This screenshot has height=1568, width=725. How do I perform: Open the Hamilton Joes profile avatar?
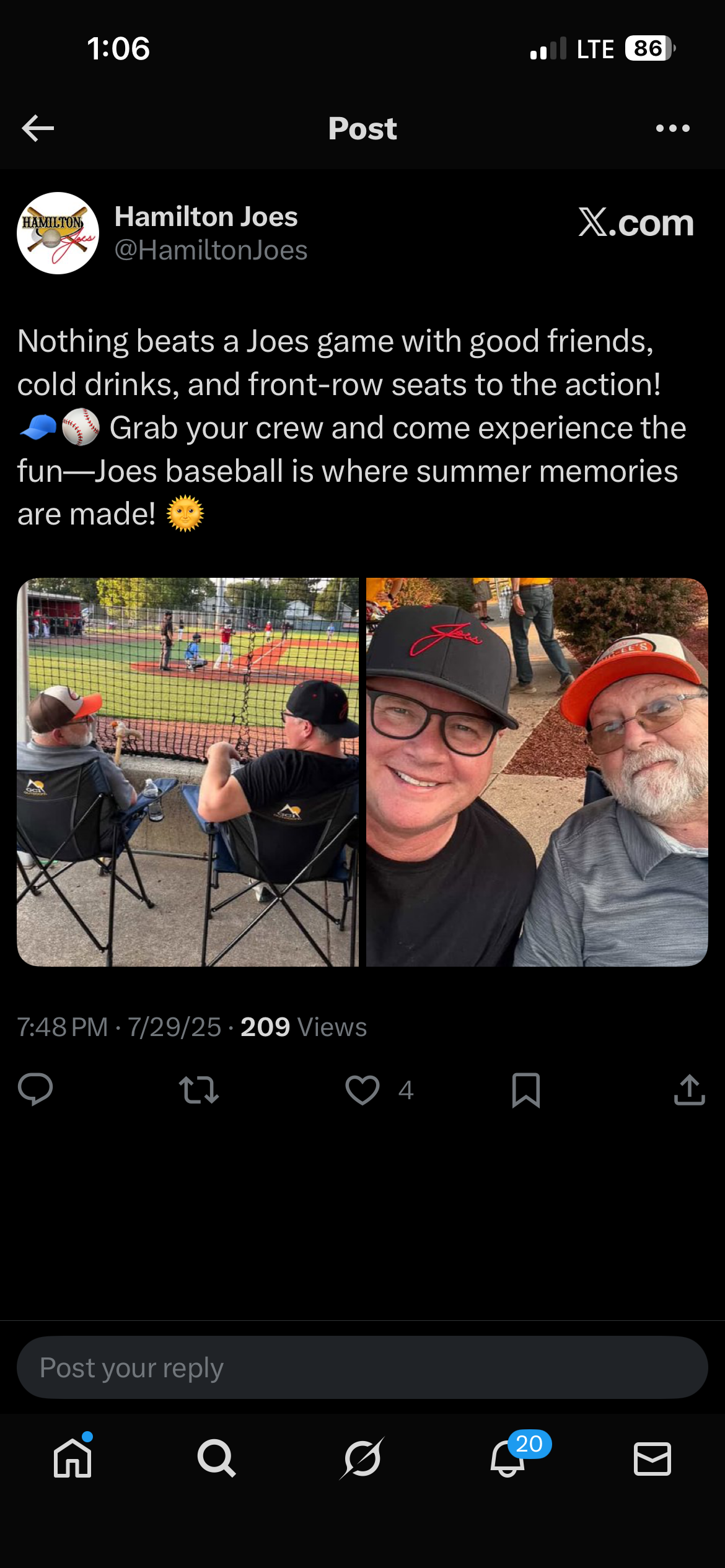(58, 233)
